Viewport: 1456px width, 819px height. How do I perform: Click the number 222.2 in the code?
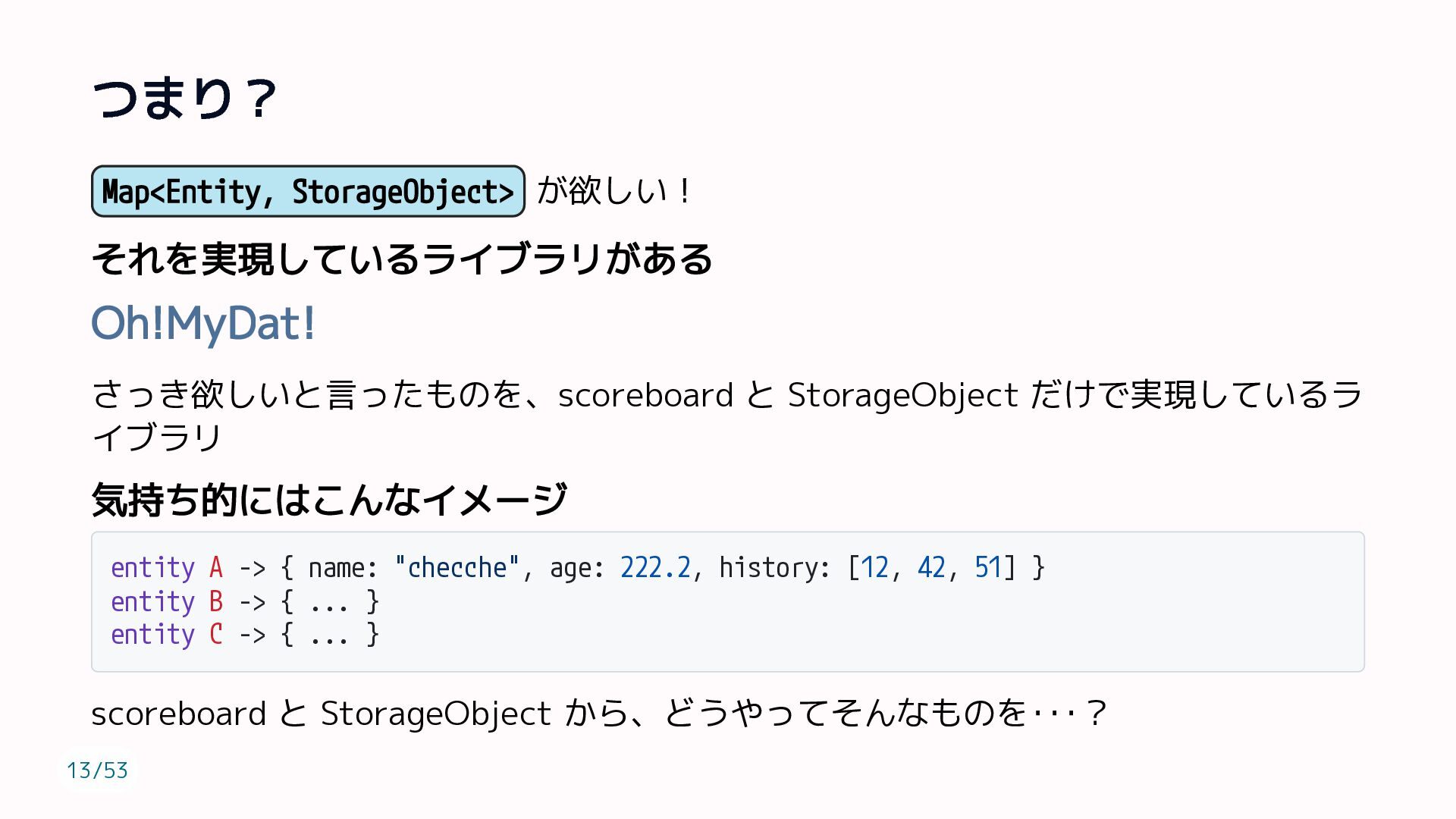[655, 567]
